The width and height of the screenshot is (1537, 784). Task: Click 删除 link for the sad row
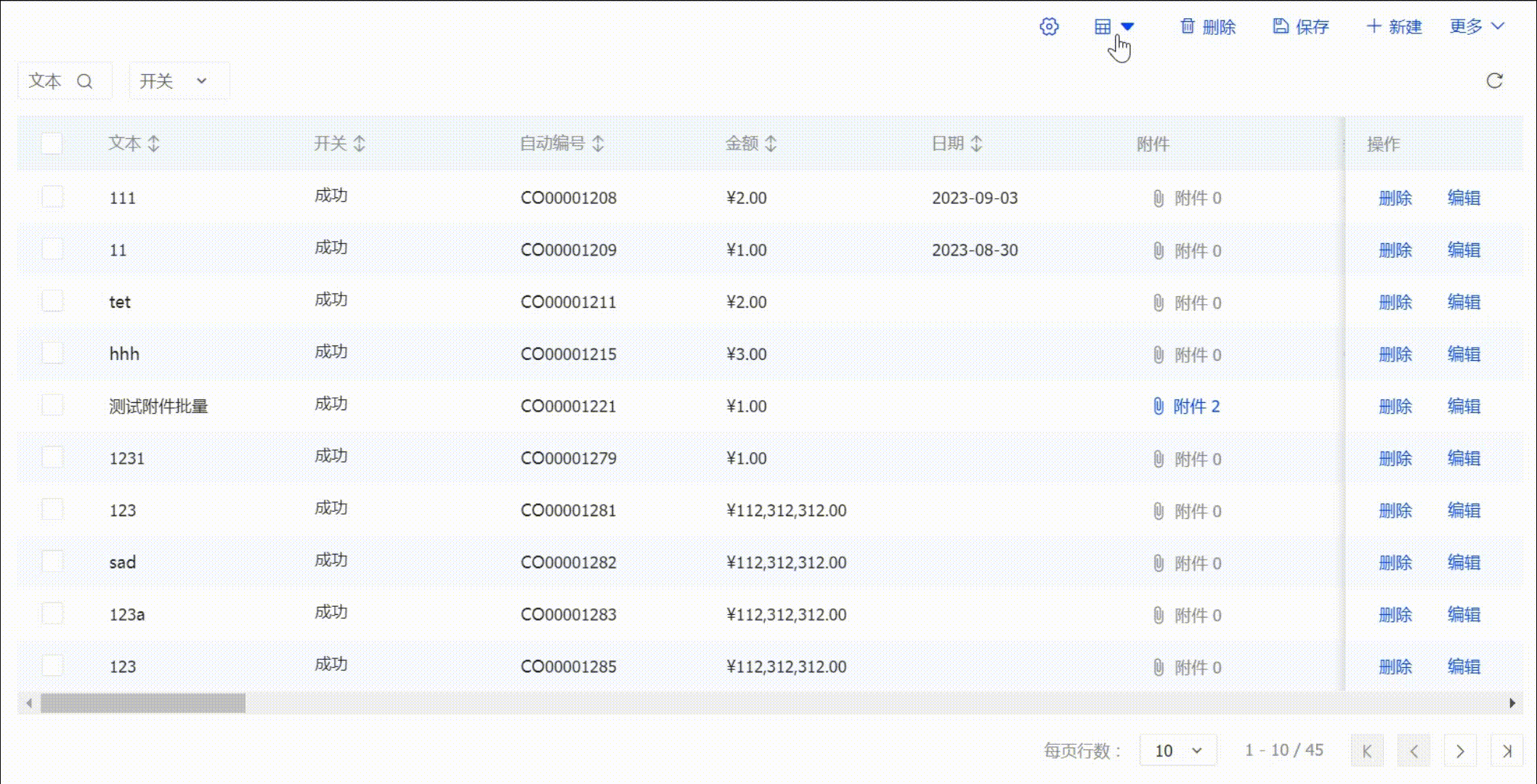coord(1395,563)
